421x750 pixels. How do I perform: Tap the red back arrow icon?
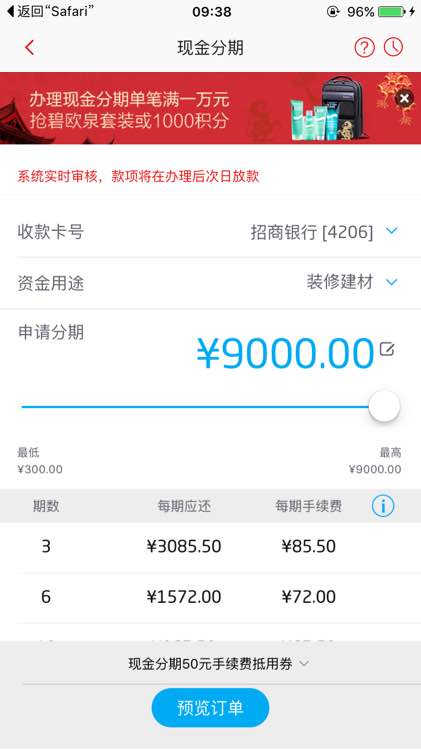tap(30, 47)
